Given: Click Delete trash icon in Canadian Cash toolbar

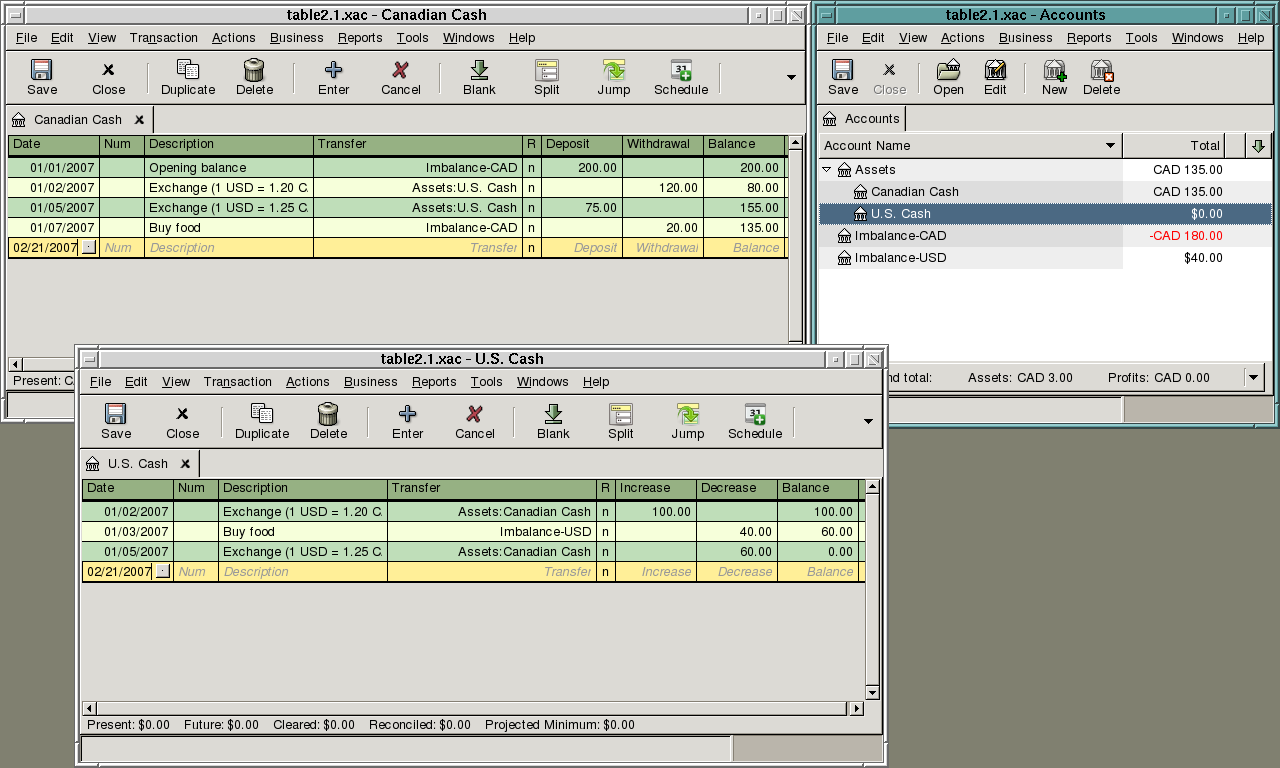Looking at the screenshot, I should pyautogui.click(x=254, y=71).
